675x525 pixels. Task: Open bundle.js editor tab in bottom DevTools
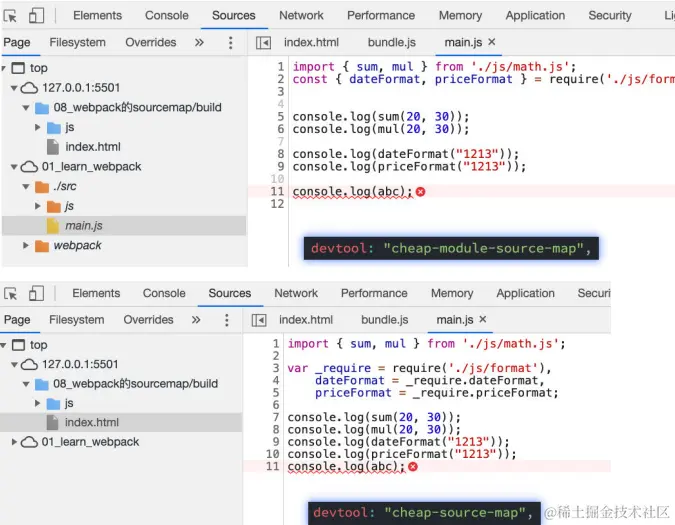click(x=384, y=320)
